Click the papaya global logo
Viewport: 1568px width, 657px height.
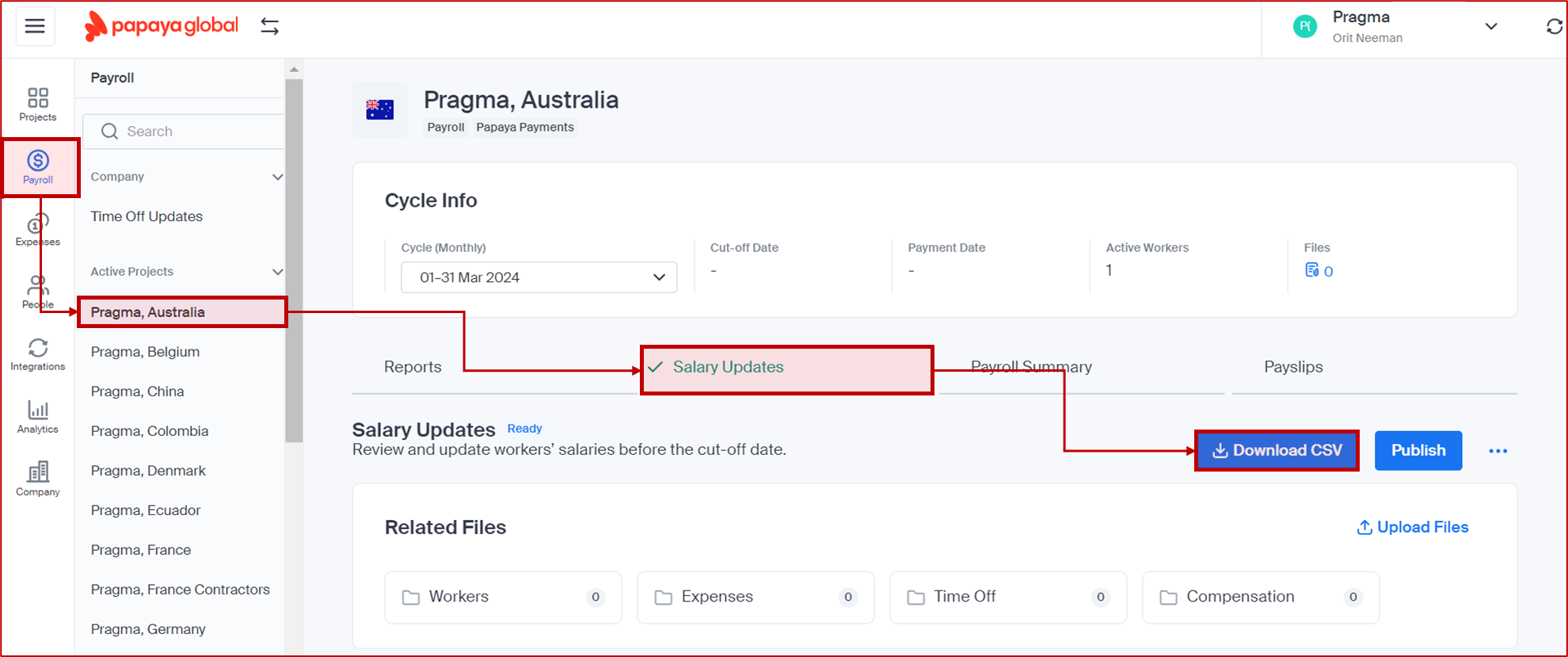click(x=162, y=26)
